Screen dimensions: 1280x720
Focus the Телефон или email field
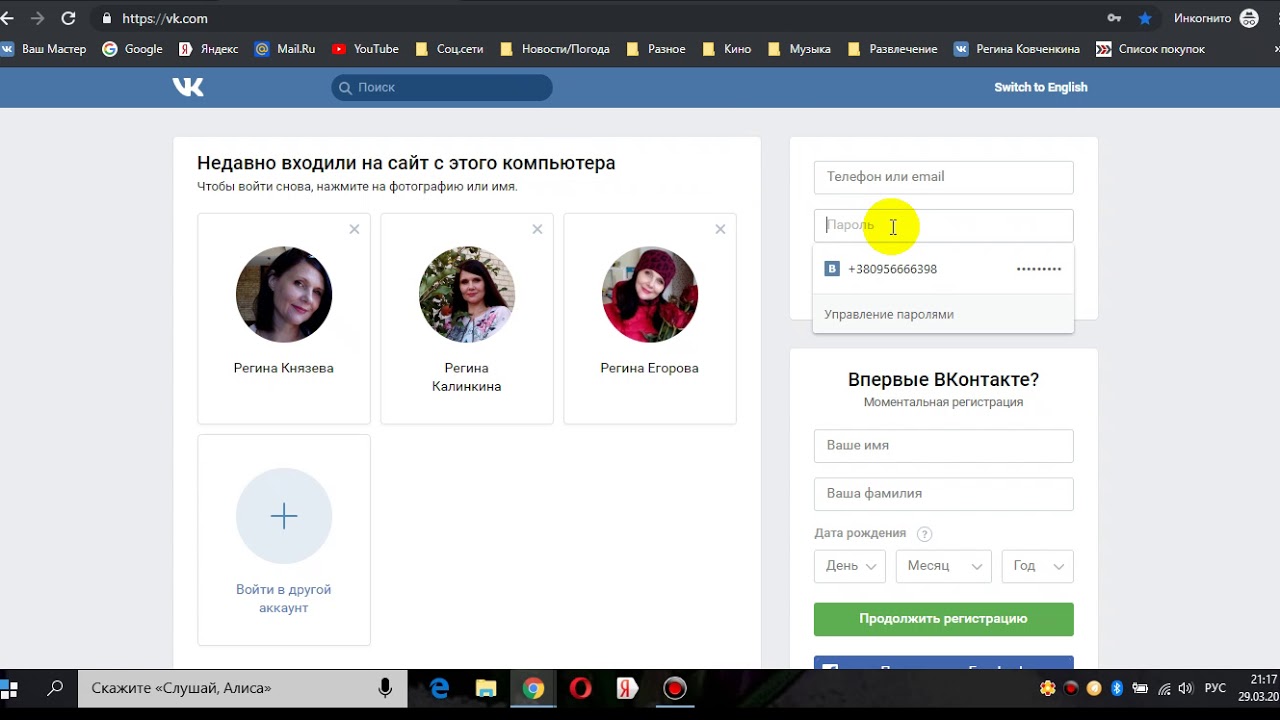tap(944, 177)
